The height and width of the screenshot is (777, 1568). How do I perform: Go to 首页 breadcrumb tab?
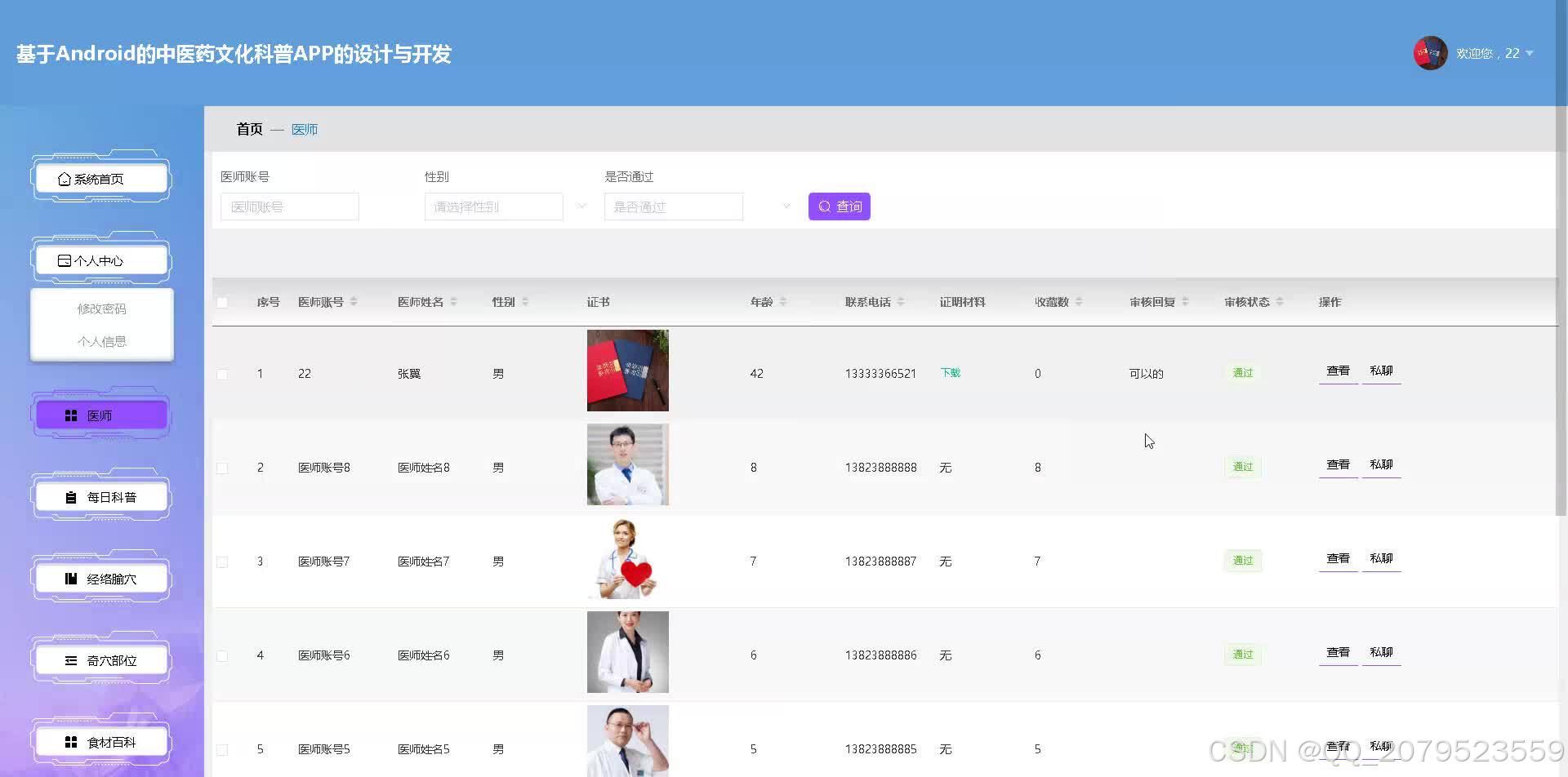pos(248,129)
